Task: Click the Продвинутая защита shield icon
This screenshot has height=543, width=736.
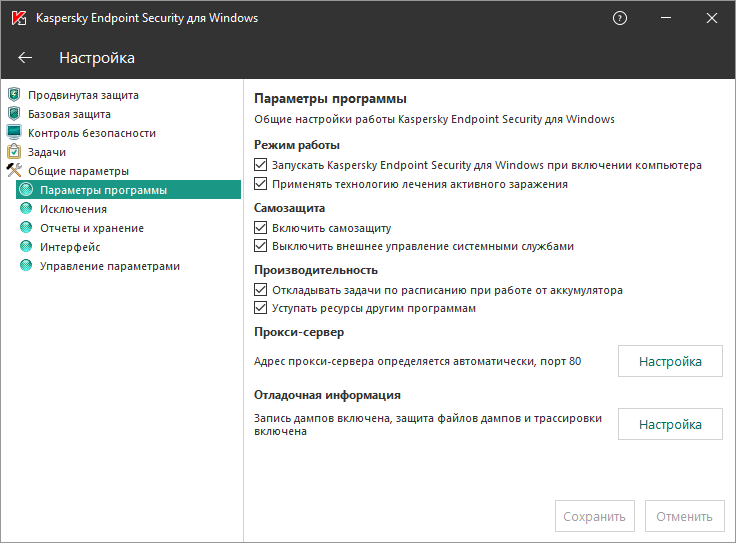Action: tap(14, 95)
